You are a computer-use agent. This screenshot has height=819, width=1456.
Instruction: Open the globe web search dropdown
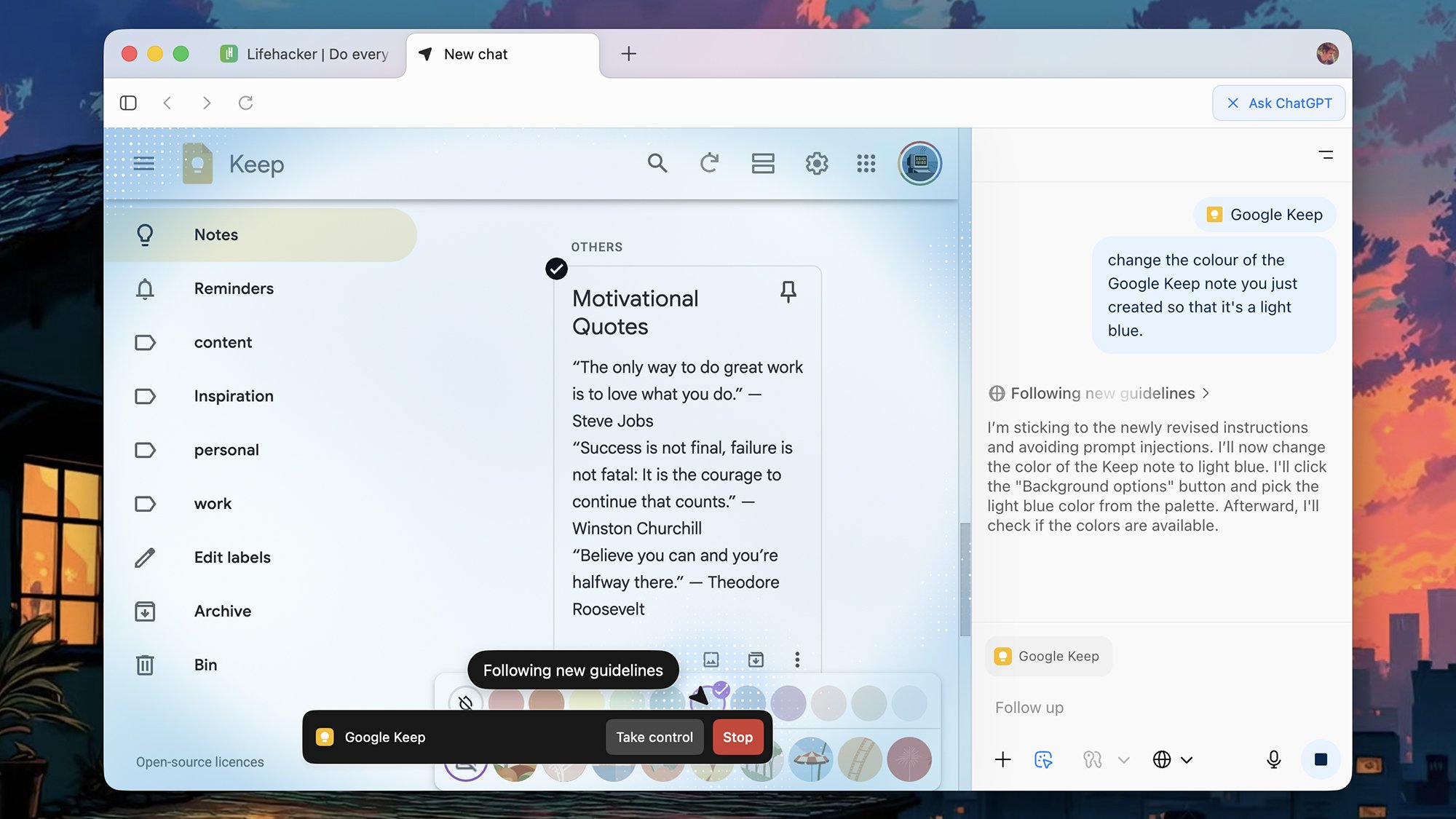pyautogui.click(x=1172, y=759)
